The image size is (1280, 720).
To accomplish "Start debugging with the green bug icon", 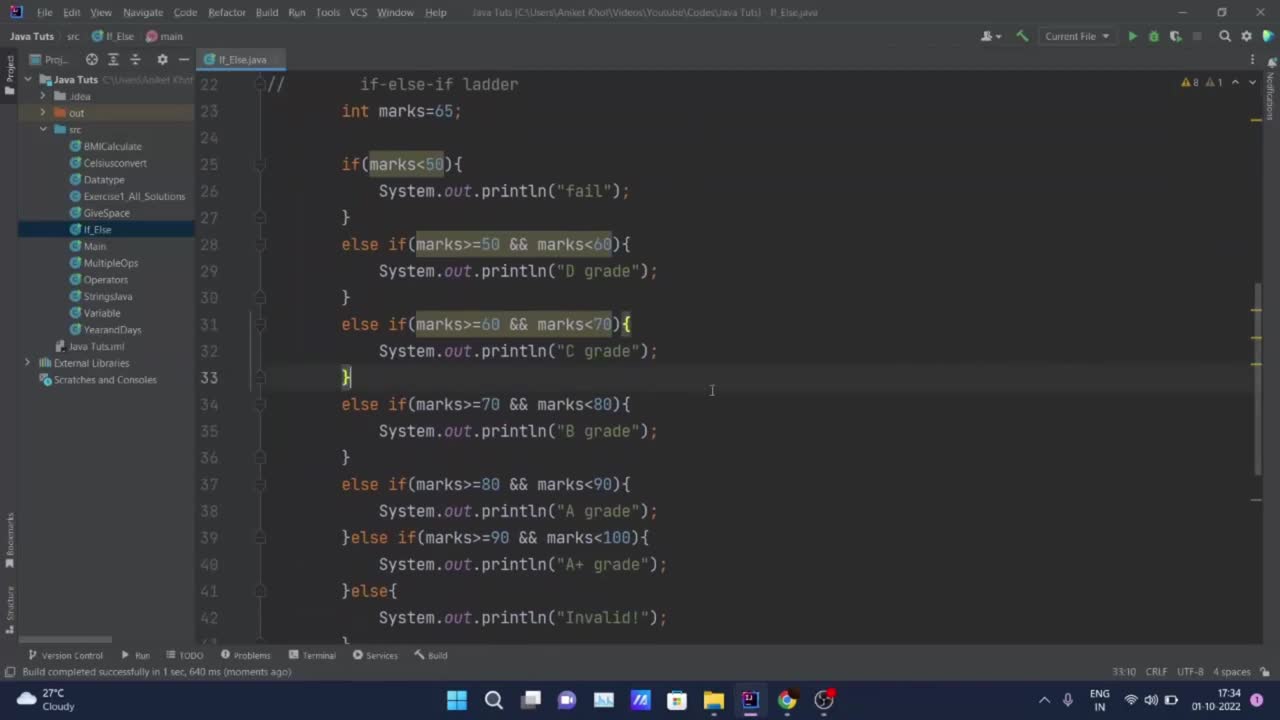I will (1153, 36).
